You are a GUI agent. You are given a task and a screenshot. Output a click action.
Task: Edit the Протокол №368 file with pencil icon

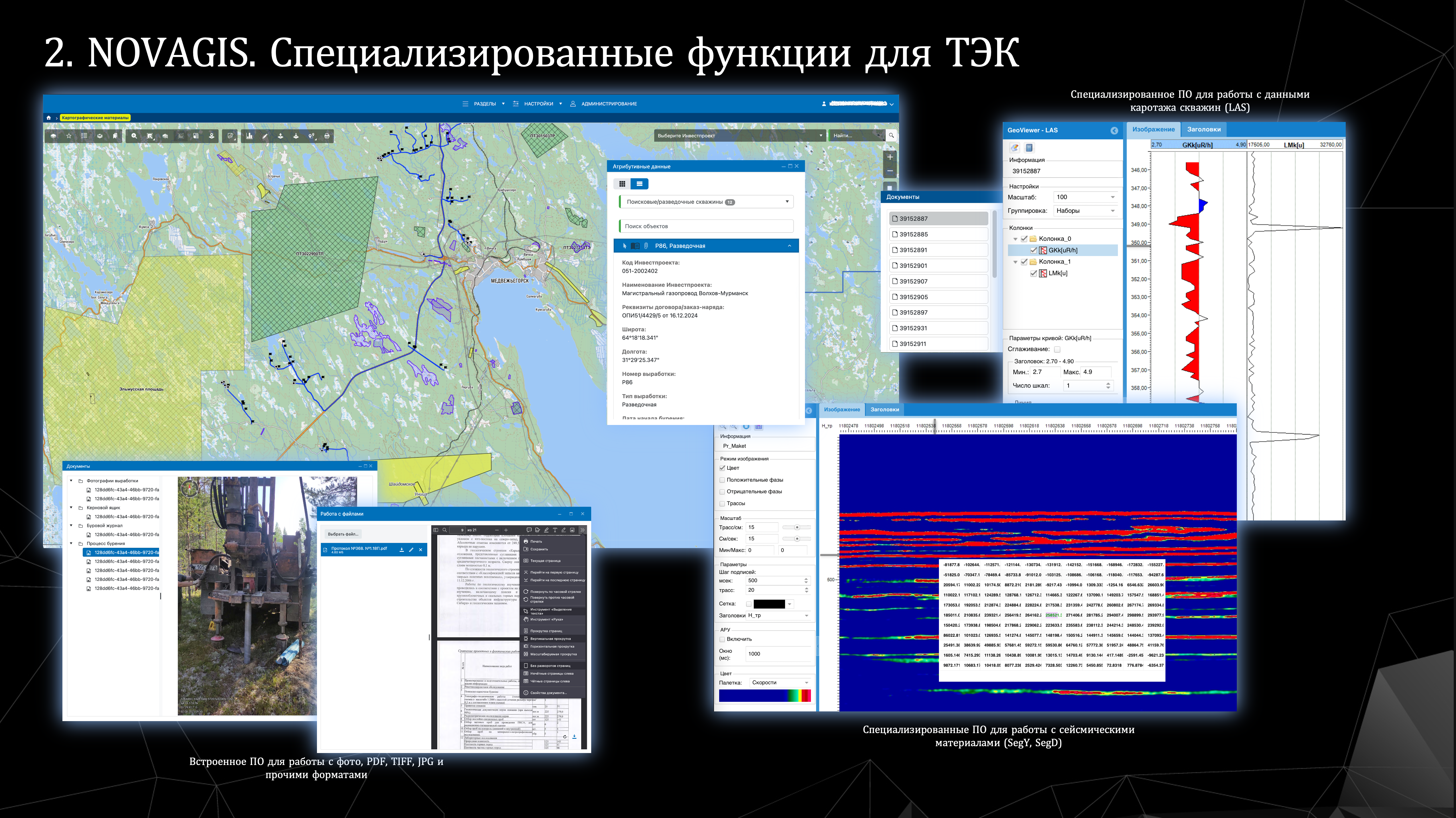pos(411,550)
